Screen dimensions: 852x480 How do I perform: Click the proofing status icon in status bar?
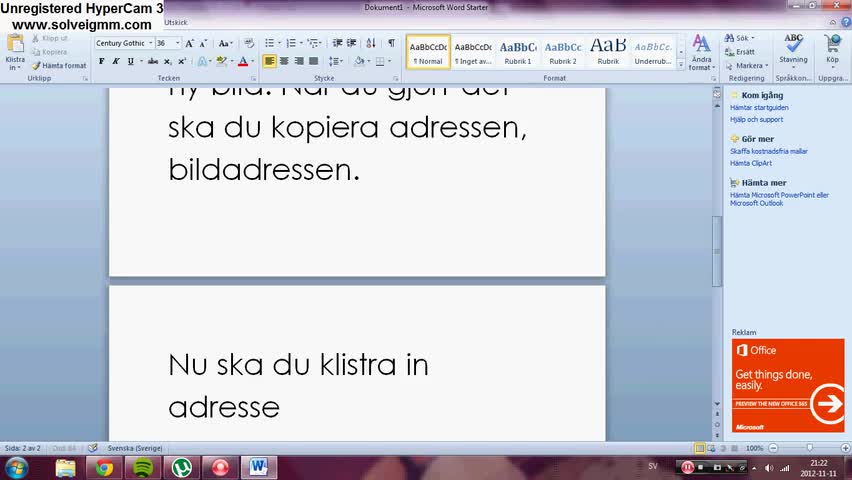coord(93,448)
